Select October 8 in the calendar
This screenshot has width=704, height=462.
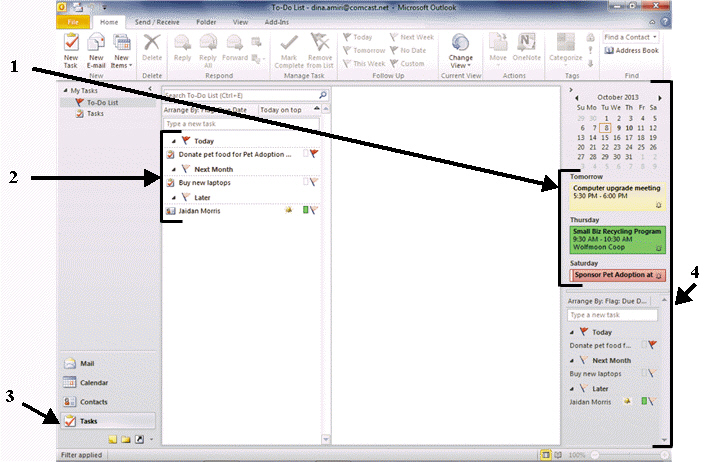point(606,128)
